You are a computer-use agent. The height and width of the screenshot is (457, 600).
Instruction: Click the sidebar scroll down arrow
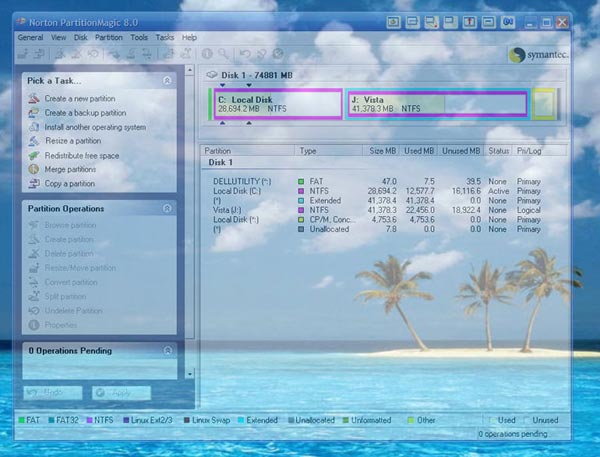coord(189,374)
